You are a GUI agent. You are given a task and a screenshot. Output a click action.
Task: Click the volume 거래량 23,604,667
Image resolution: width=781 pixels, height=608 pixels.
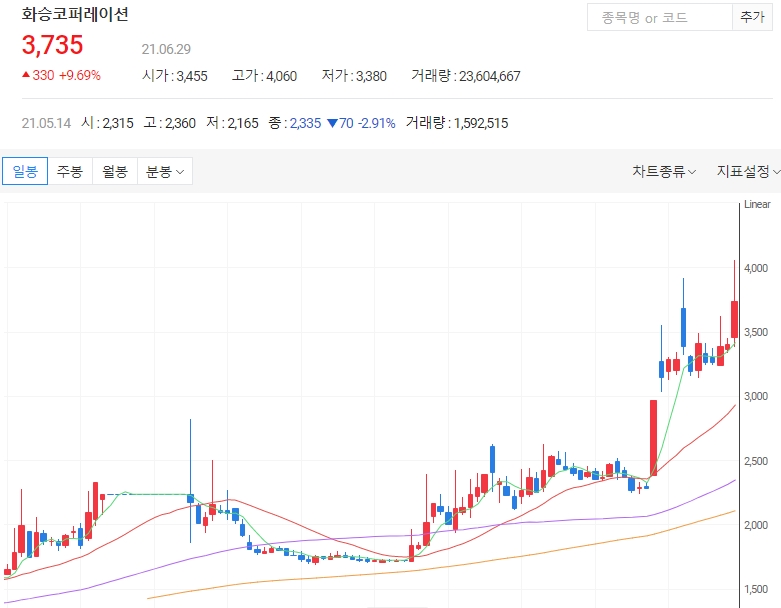[x=466, y=76]
